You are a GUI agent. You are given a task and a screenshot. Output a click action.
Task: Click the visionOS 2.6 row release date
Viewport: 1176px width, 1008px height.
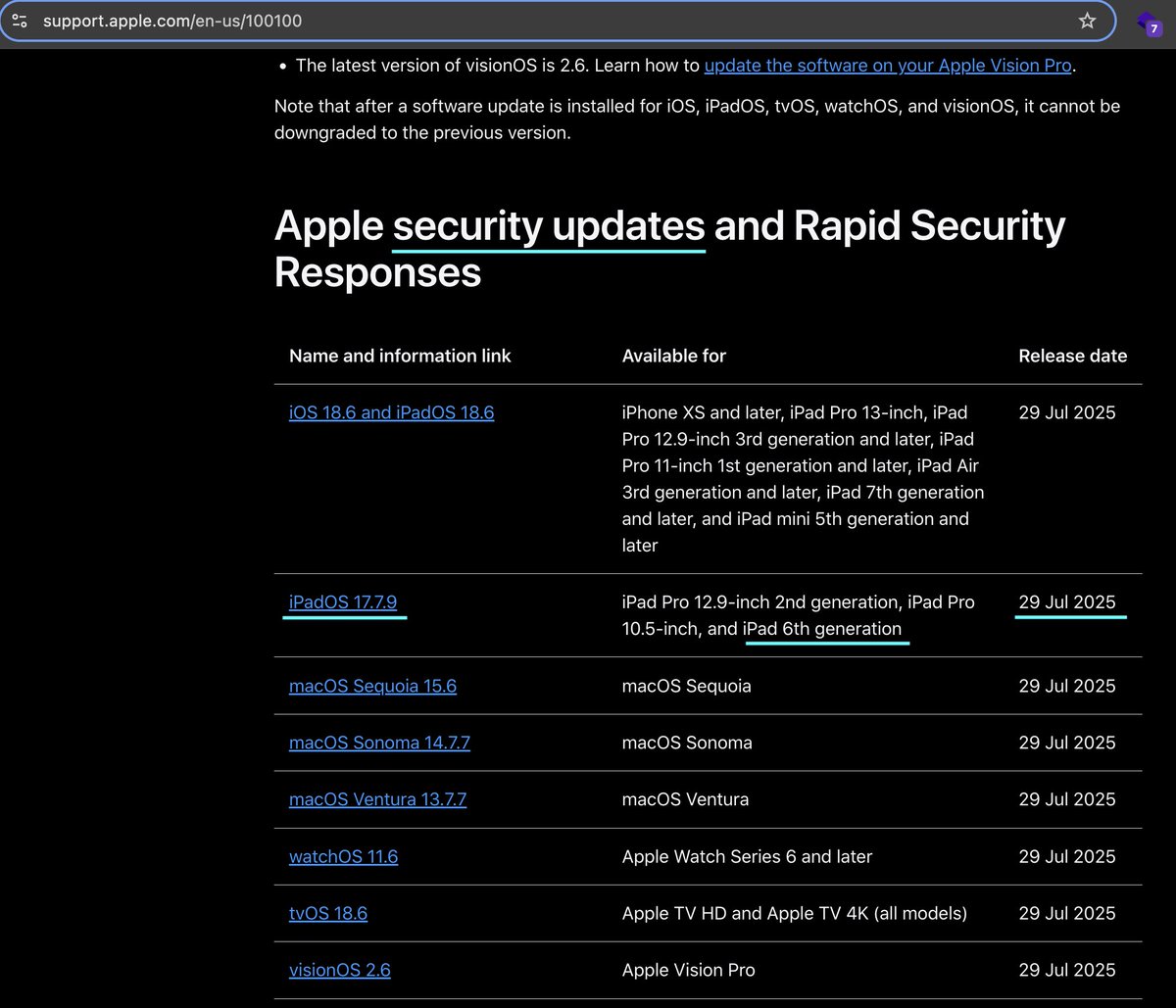1067,970
